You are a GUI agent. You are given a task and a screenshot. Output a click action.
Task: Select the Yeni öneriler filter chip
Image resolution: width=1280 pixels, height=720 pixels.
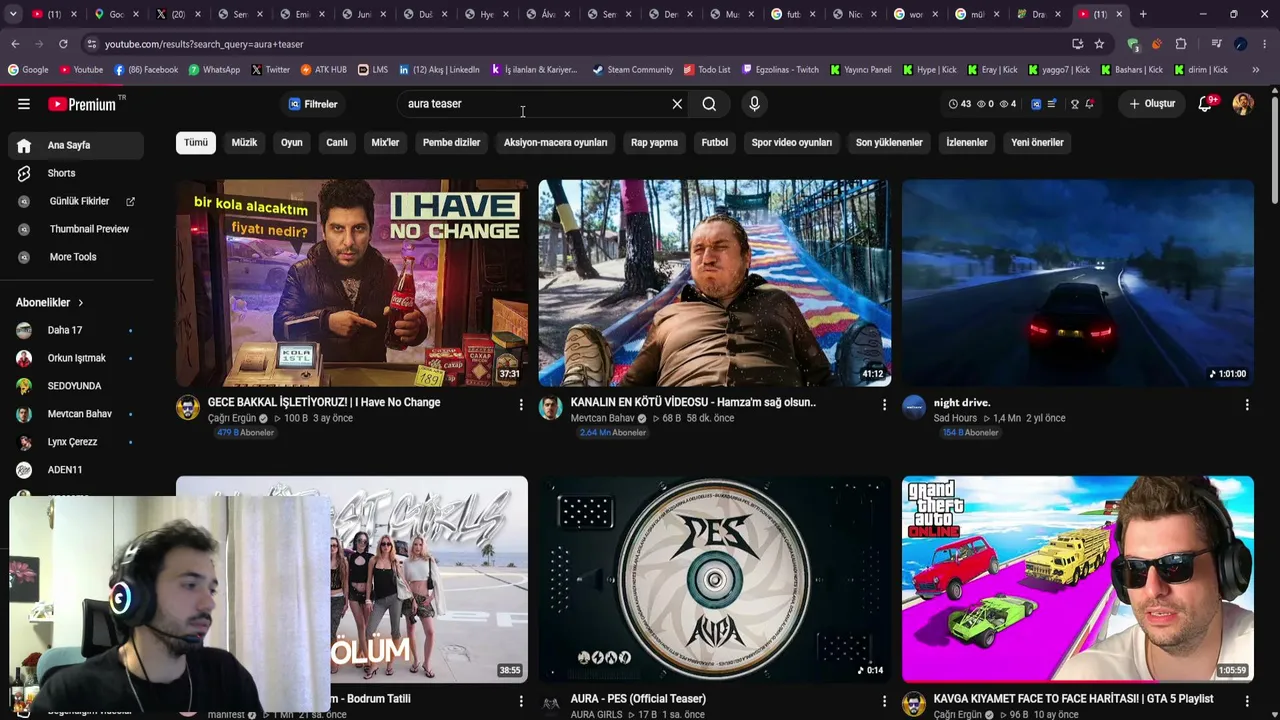1037,142
